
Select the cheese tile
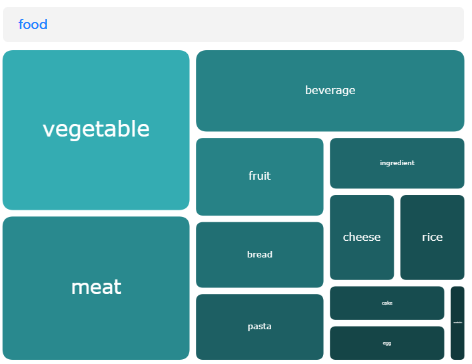(x=362, y=237)
